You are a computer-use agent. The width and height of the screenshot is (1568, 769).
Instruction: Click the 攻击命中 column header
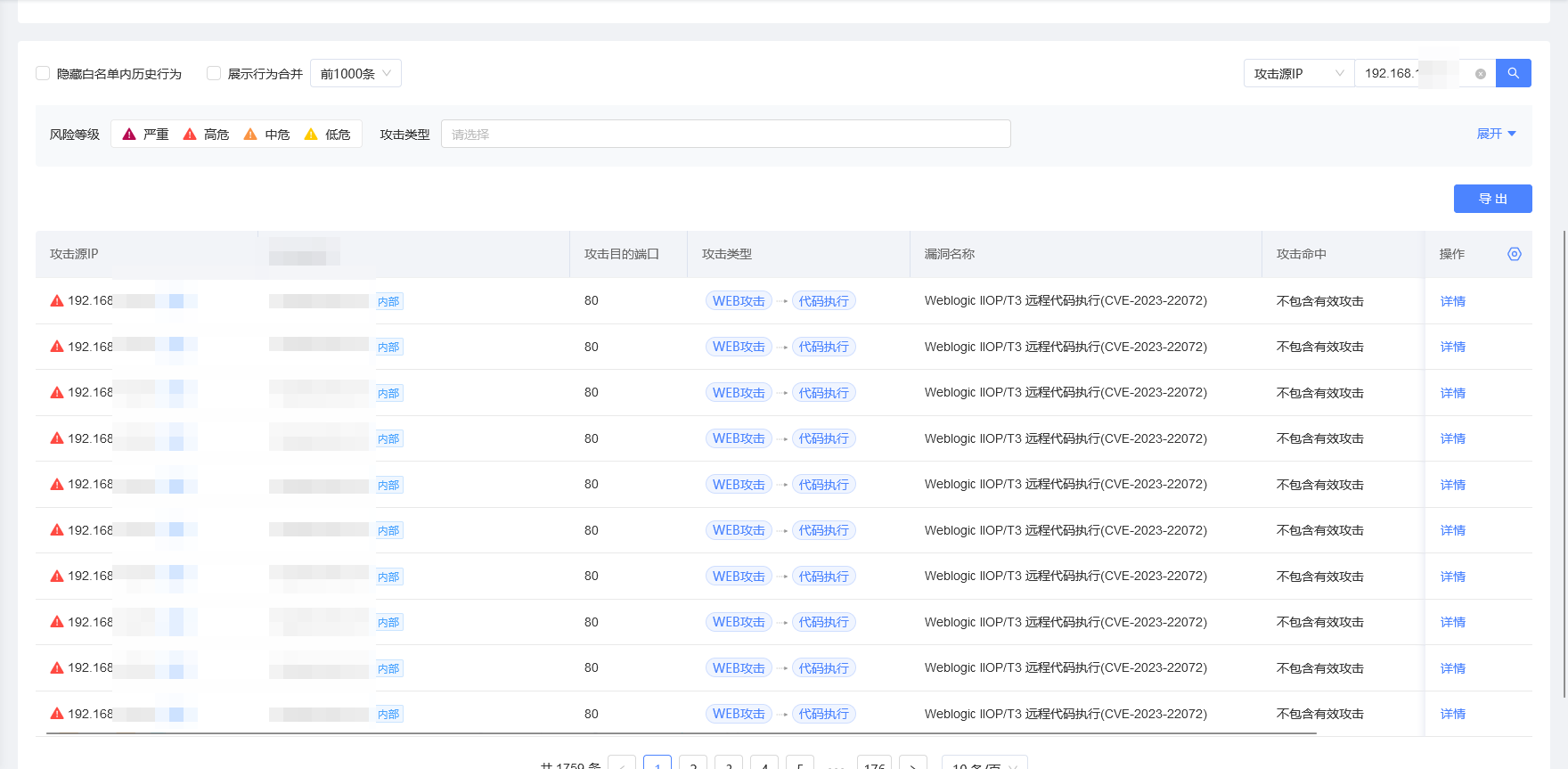tap(1302, 254)
